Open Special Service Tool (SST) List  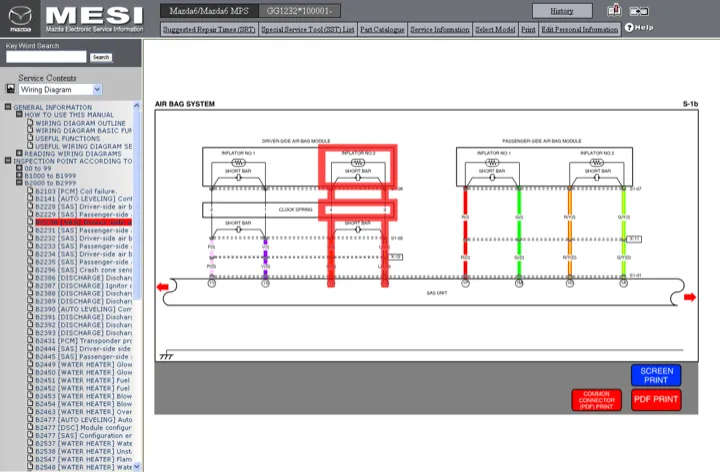coord(308,29)
